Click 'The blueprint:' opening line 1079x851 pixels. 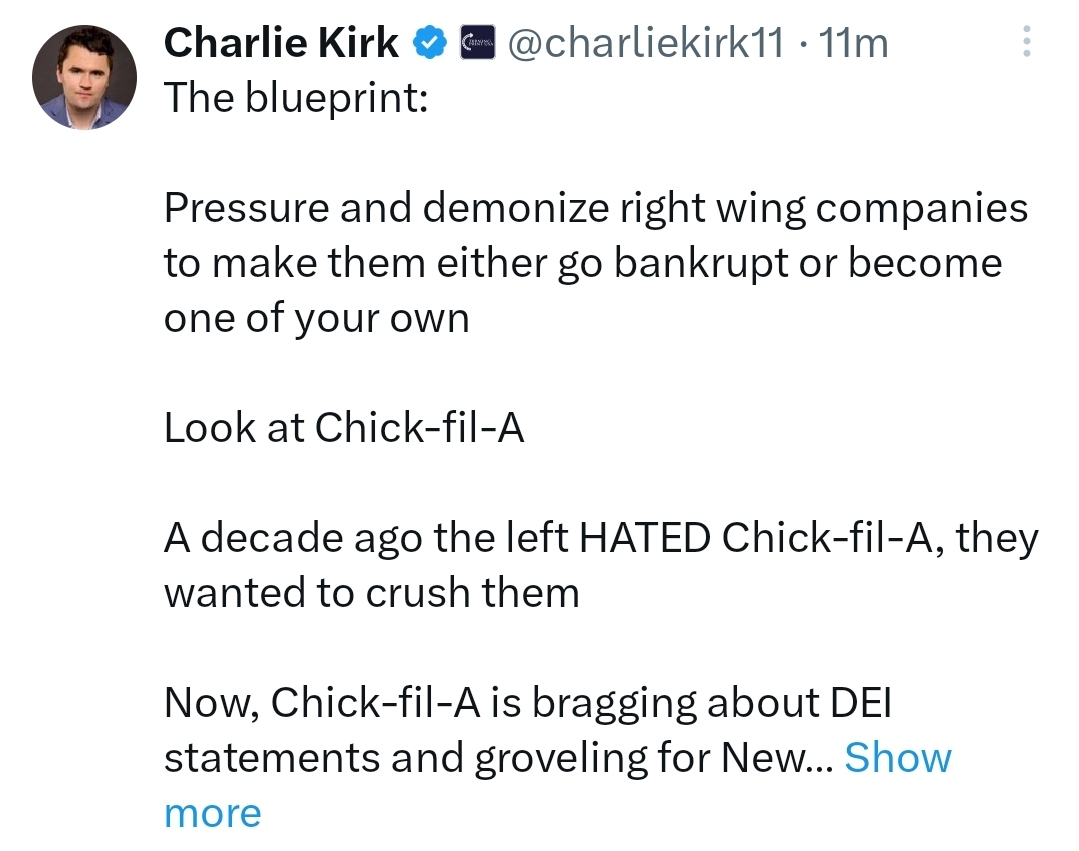click(x=296, y=98)
